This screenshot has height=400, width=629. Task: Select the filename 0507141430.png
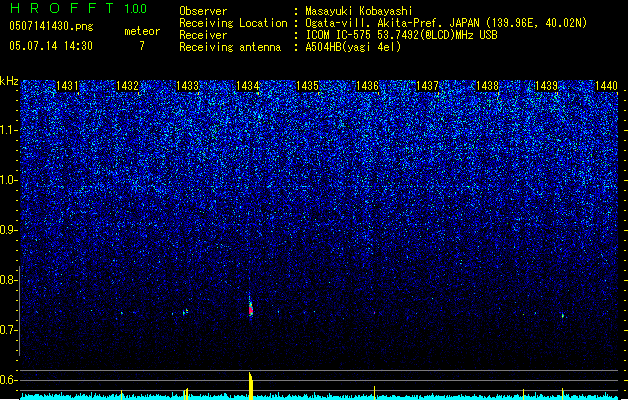51,26
